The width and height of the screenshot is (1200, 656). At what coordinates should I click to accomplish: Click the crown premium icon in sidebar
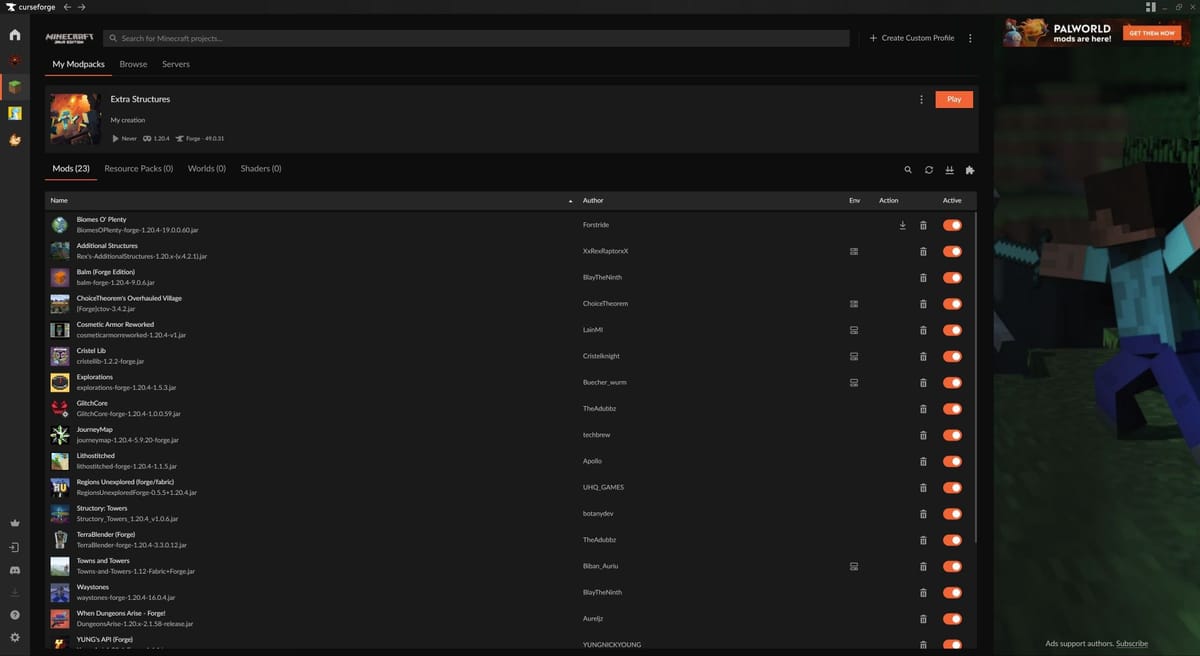point(14,523)
